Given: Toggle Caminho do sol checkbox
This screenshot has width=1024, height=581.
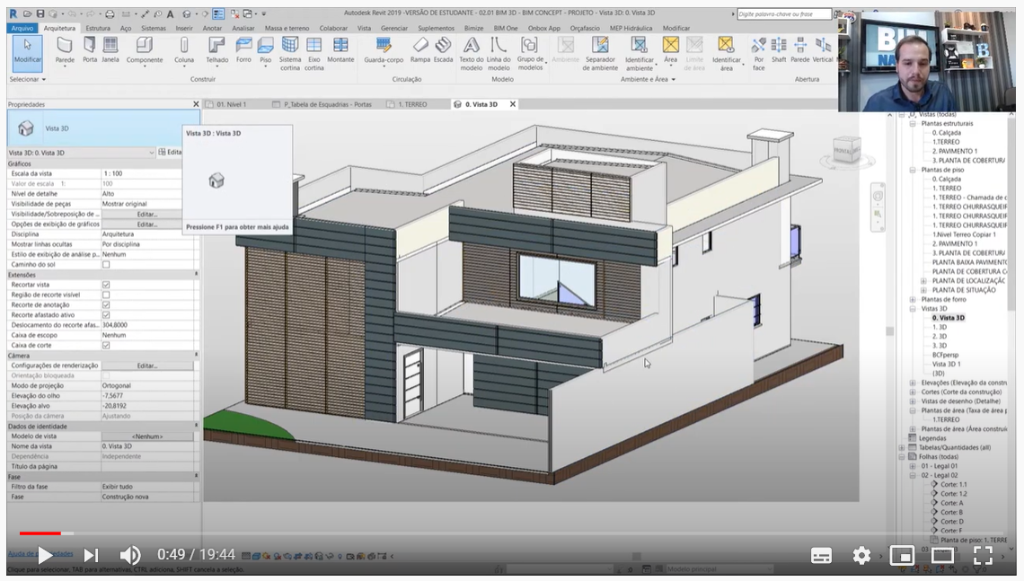Looking at the screenshot, I should [106, 264].
